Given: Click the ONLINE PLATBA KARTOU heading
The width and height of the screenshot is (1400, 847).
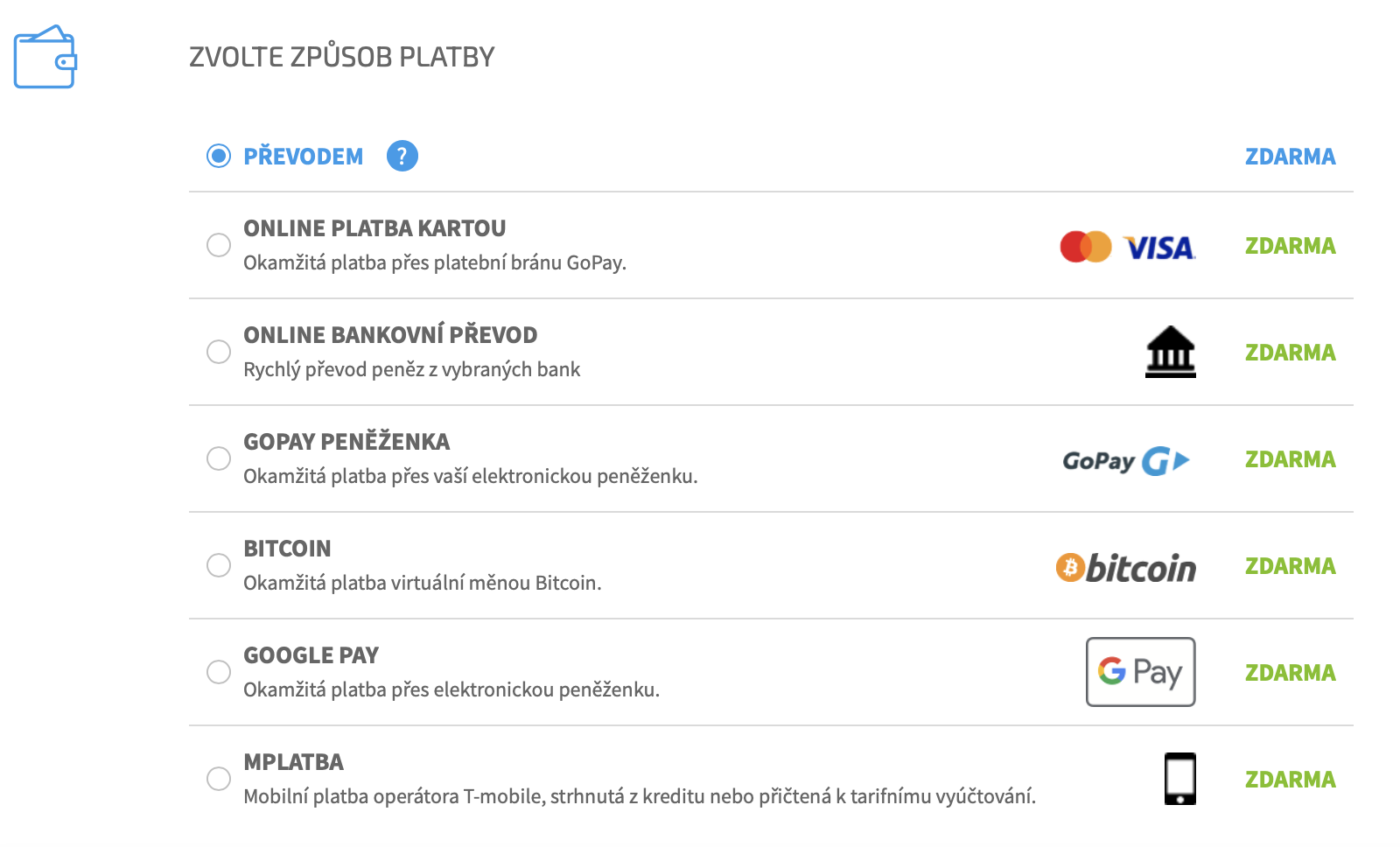Looking at the screenshot, I should [x=374, y=228].
